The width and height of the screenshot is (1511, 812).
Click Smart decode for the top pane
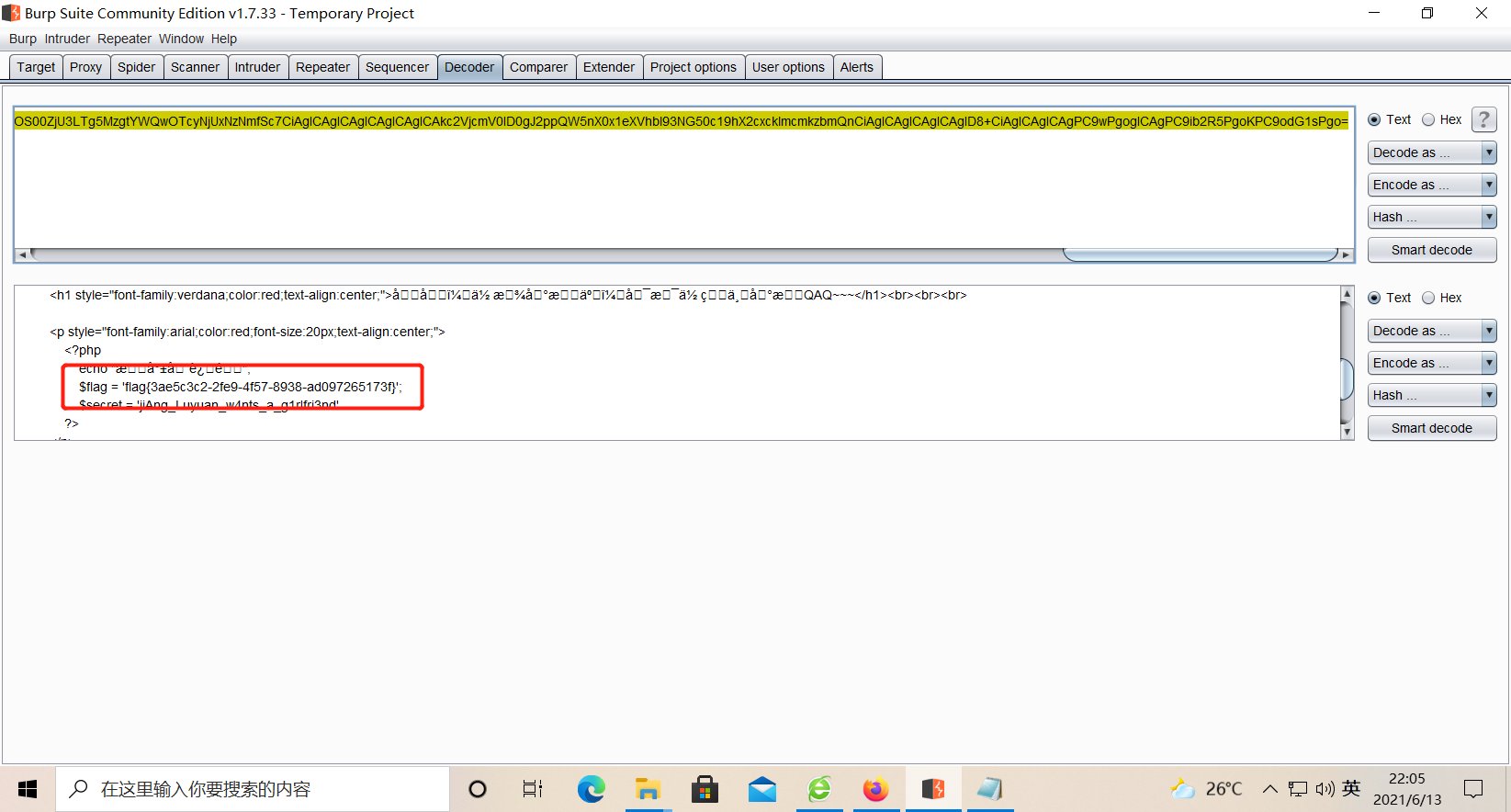1432,250
